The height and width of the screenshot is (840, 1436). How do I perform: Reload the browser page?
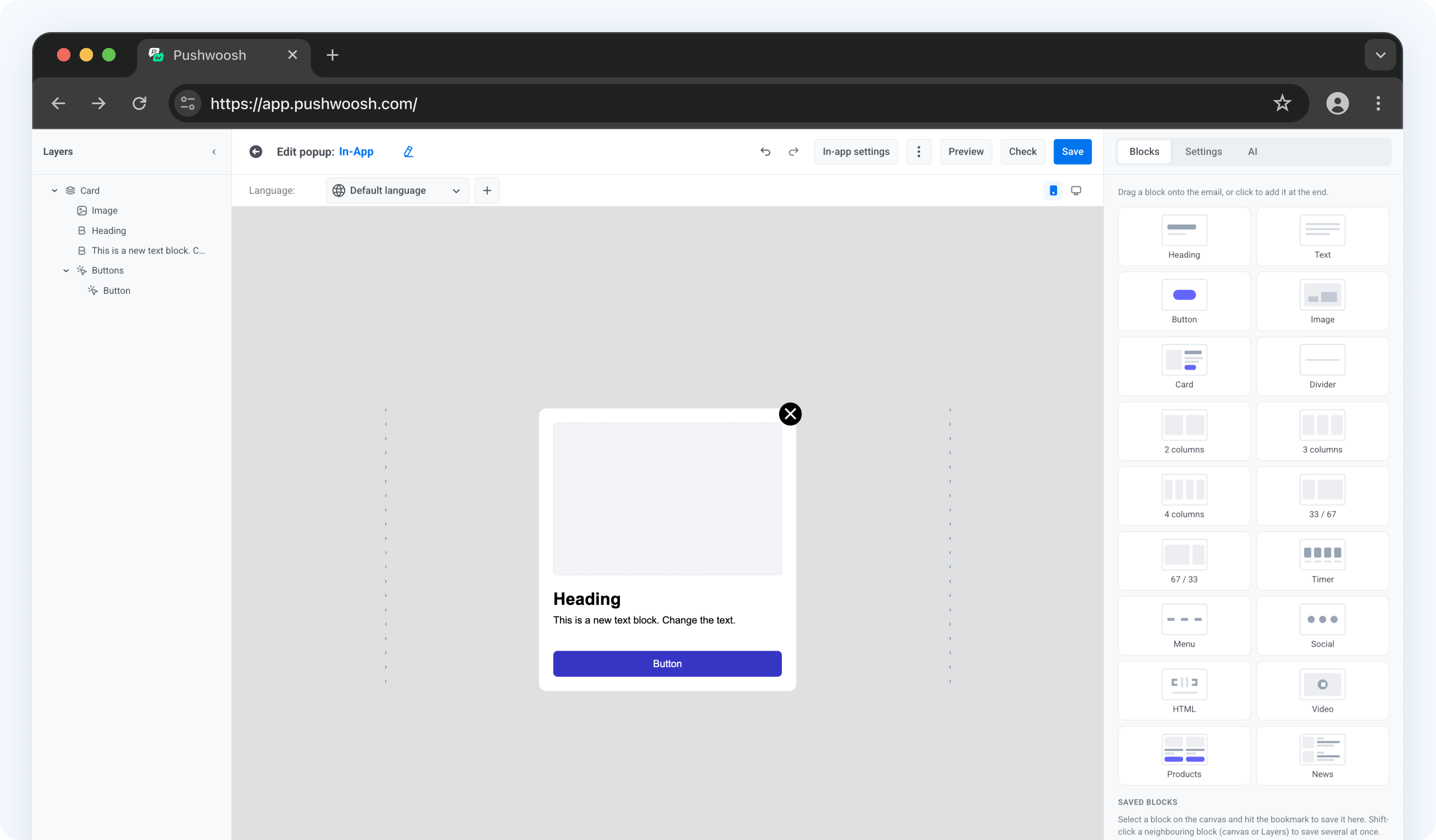139,103
